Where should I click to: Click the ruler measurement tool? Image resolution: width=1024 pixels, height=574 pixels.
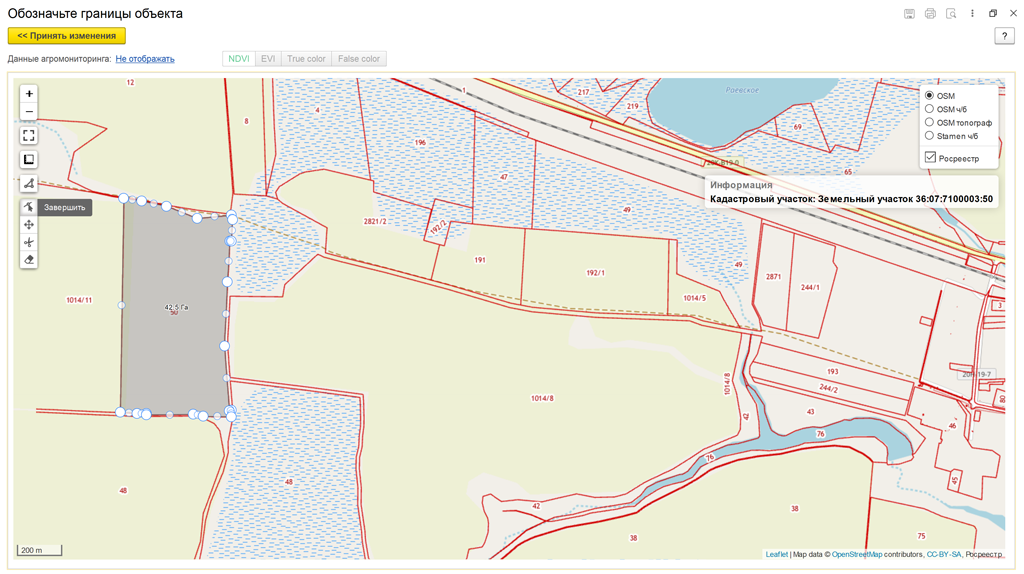click(29, 184)
